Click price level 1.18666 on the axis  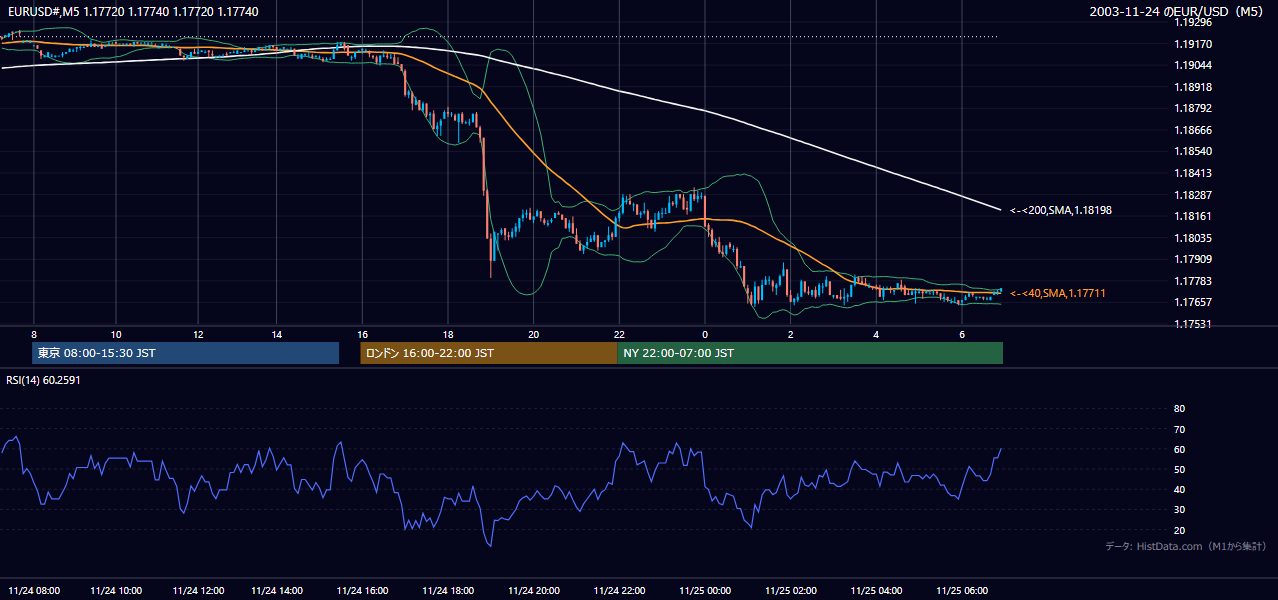pyautogui.click(x=1192, y=130)
